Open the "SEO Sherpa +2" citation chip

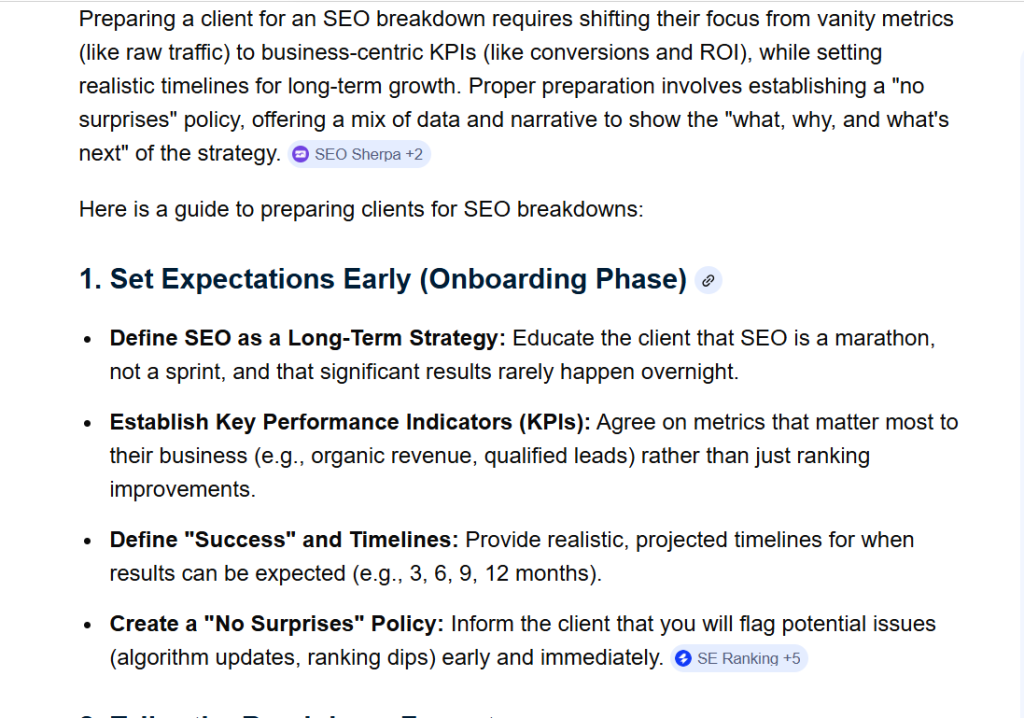click(x=360, y=155)
